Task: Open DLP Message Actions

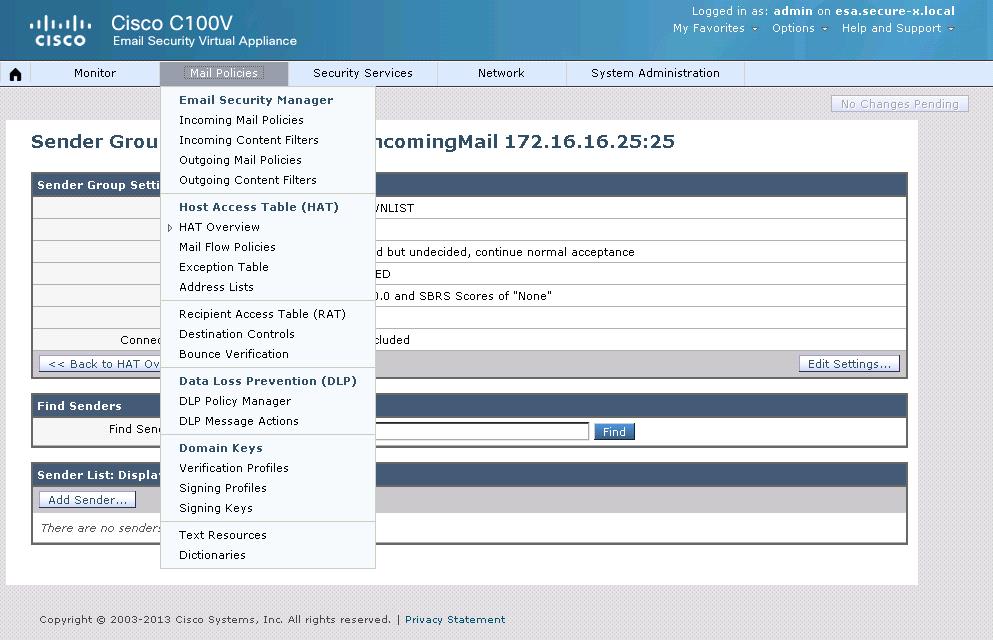Action: pos(239,422)
